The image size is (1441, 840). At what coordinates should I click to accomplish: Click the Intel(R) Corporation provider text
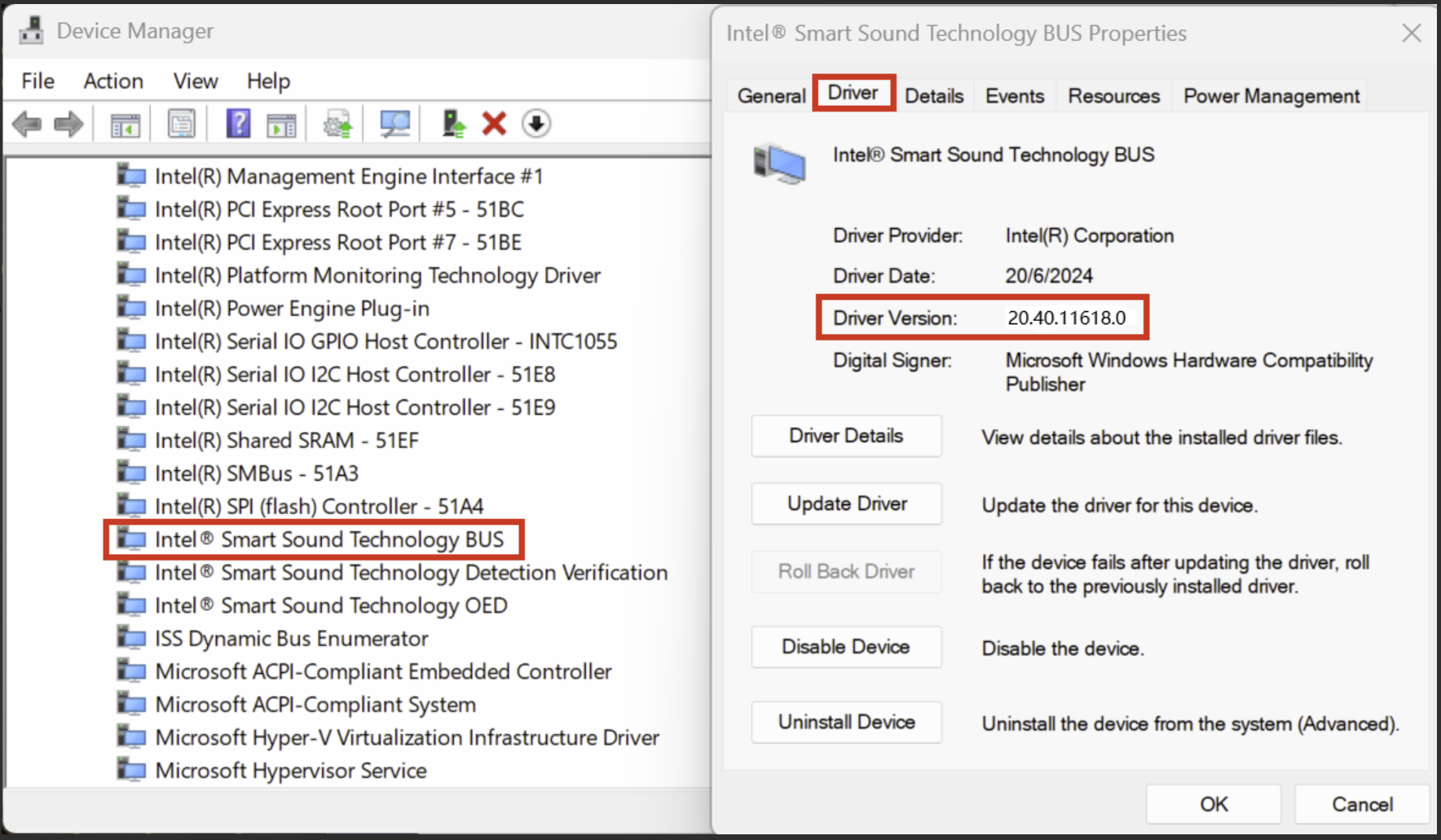click(x=1089, y=235)
